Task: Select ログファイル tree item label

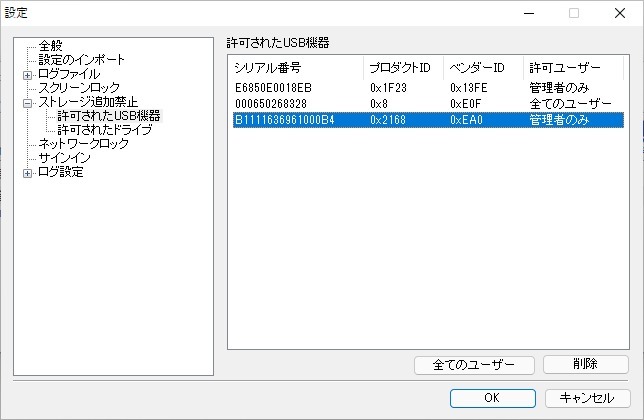Action: (69, 74)
